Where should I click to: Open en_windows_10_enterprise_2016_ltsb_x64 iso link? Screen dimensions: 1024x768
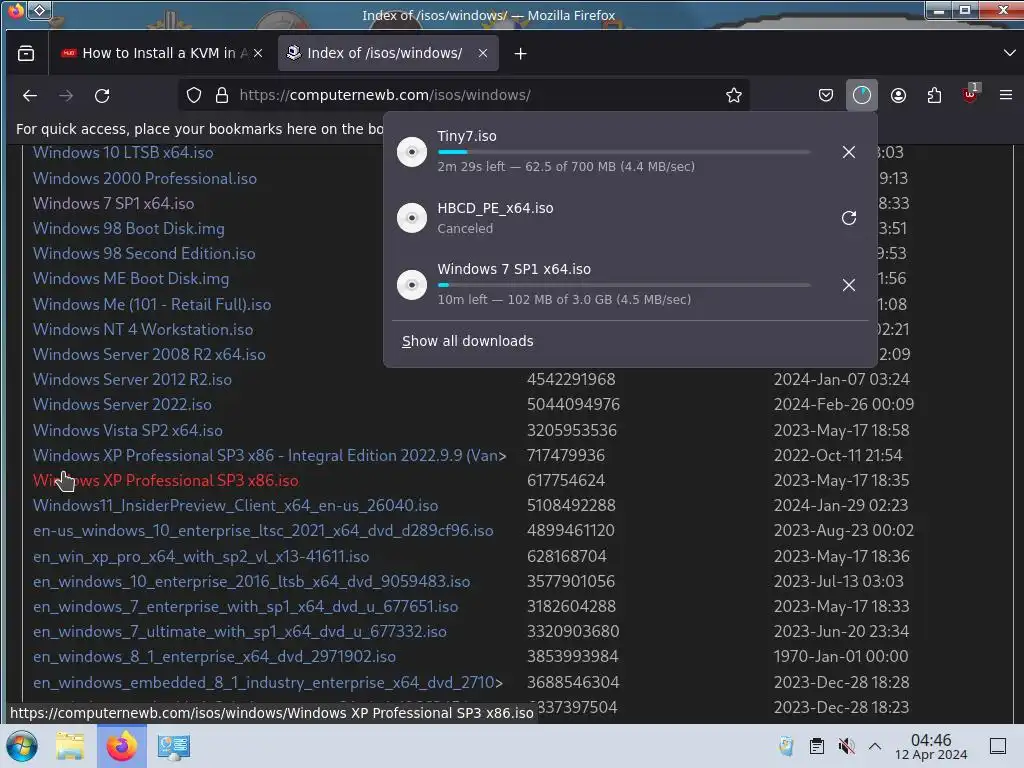251,581
